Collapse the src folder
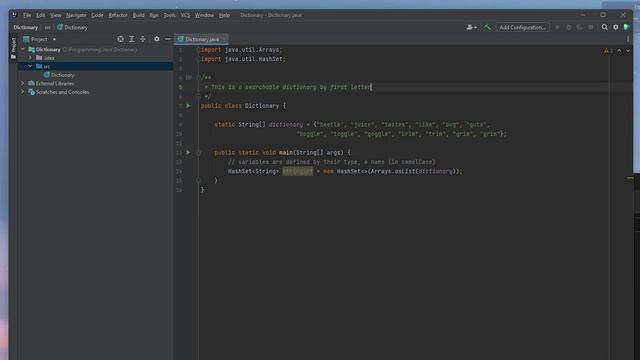This screenshot has width=640, height=360. 31,66
